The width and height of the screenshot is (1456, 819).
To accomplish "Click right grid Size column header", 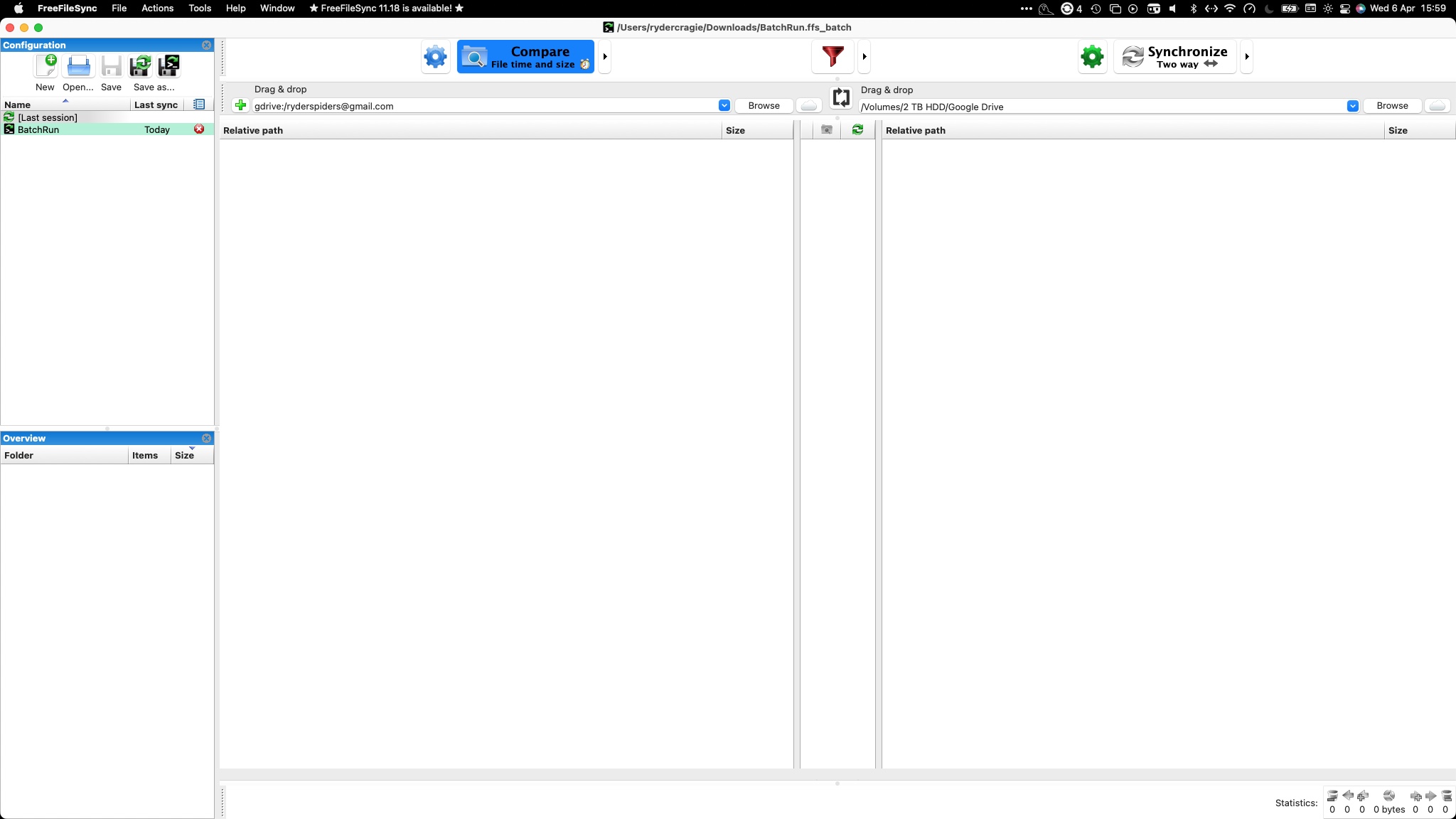I will [x=1420, y=130].
